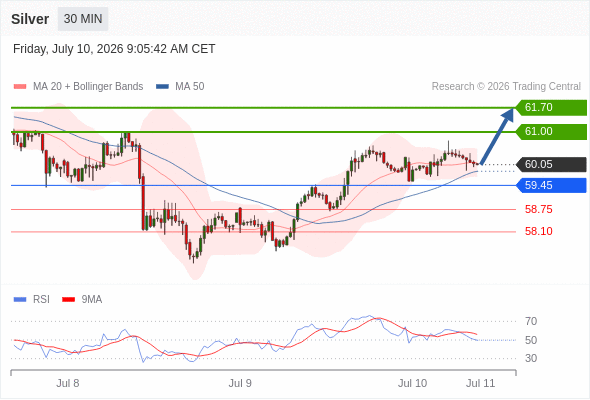The width and height of the screenshot is (590, 400).
Task: Click the Jul 11 date marker
Action: point(481,383)
